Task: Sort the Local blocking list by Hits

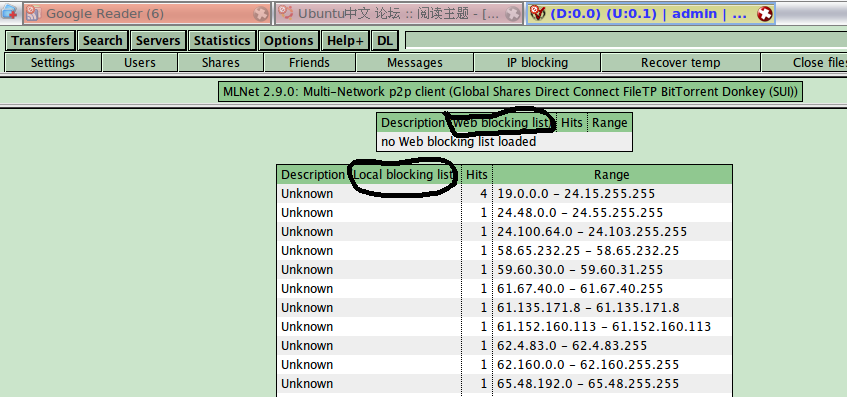Action: [x=476, y=174]
